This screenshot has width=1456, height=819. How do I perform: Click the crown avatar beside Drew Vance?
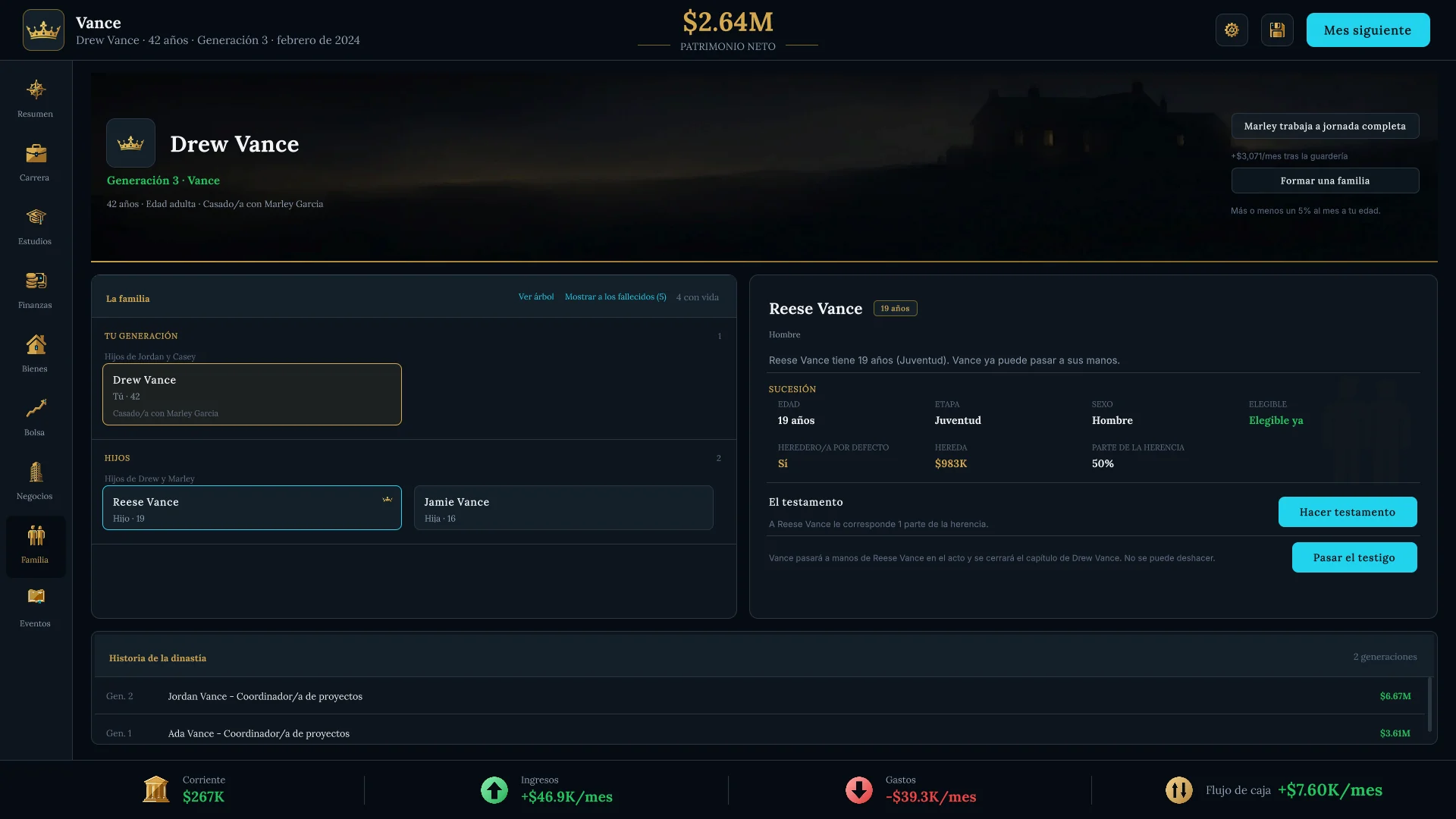(x=130, y=143)
